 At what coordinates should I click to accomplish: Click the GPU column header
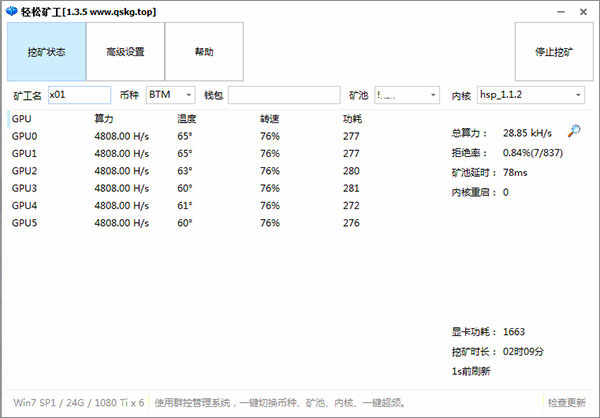coord(21,119)
